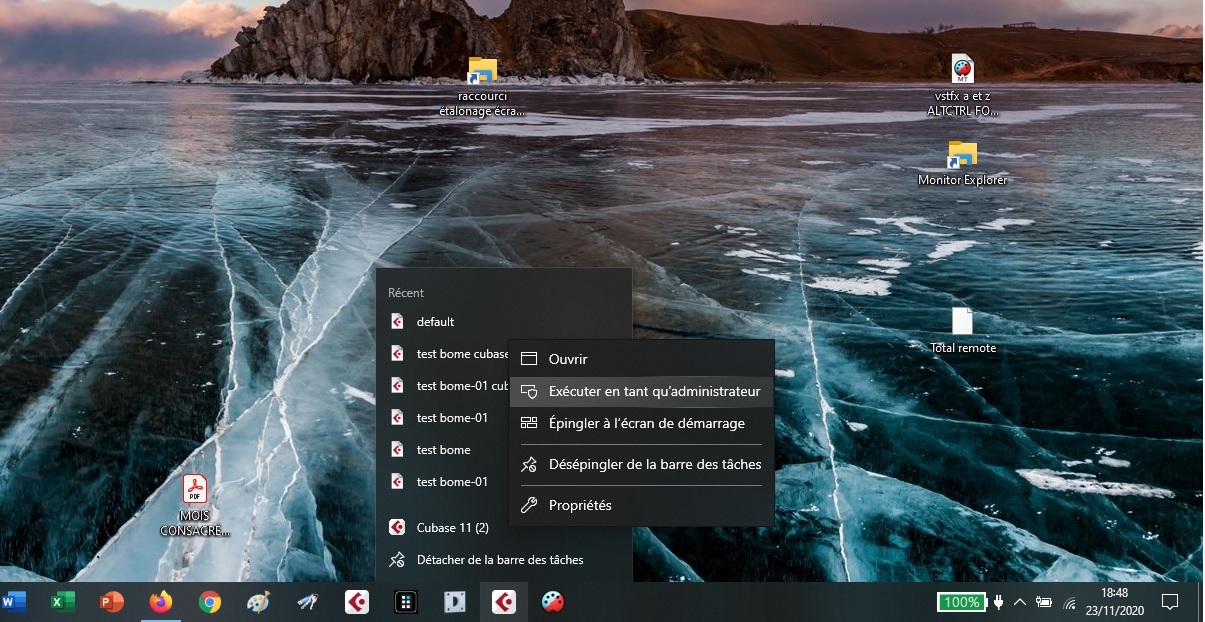Launch Excel from the taskbar
The height and width of the screenshot is (622, 1205).
point(62,602)
